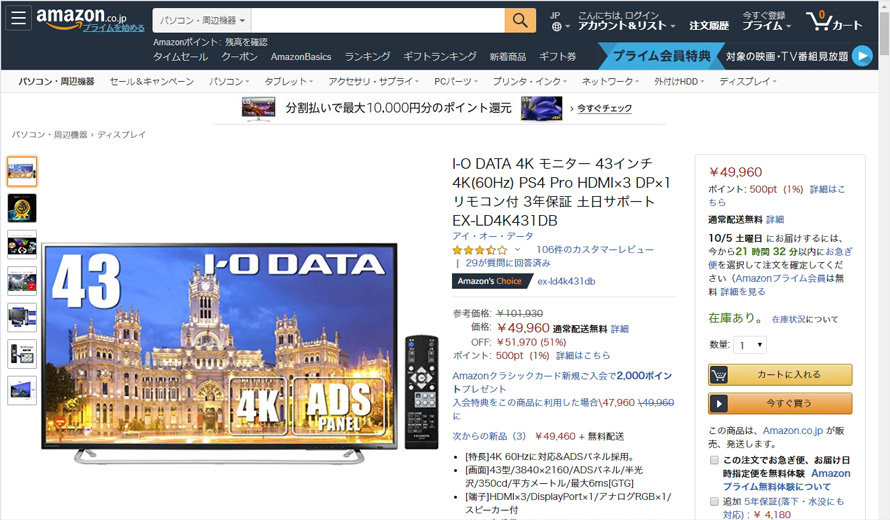Open 106件のカスタマーレビュー link
Viewport: 890px width, 520px height.
[x=595, y=249]
